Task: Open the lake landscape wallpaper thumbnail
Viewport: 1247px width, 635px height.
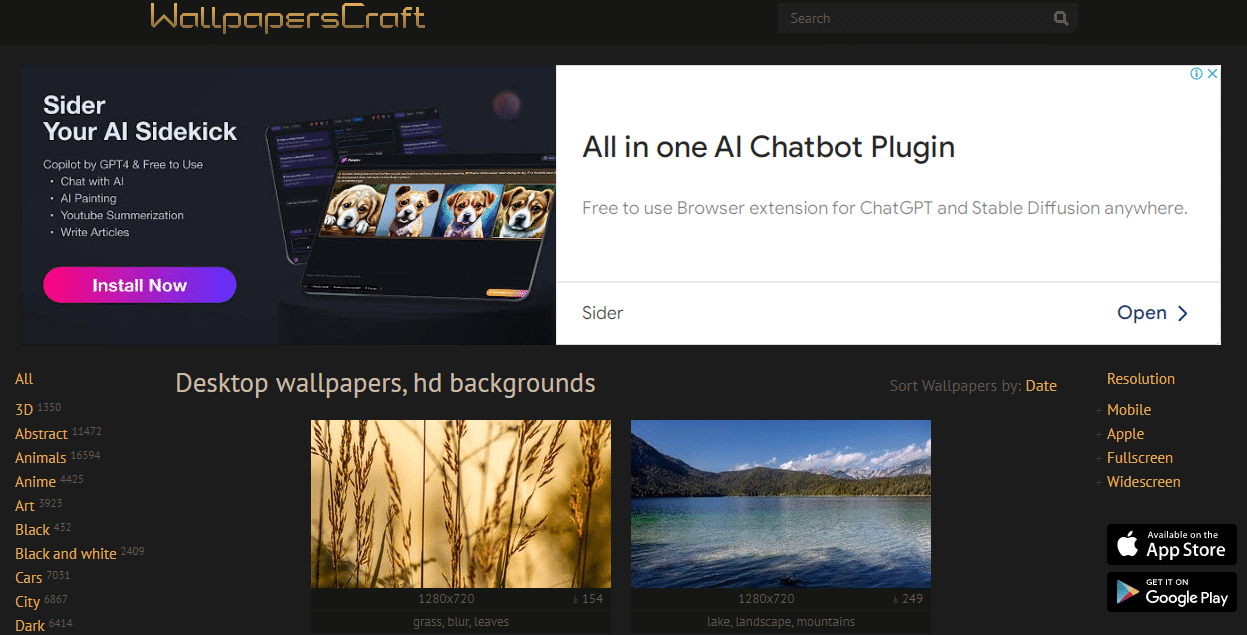Action: click(x=781, y=504)
